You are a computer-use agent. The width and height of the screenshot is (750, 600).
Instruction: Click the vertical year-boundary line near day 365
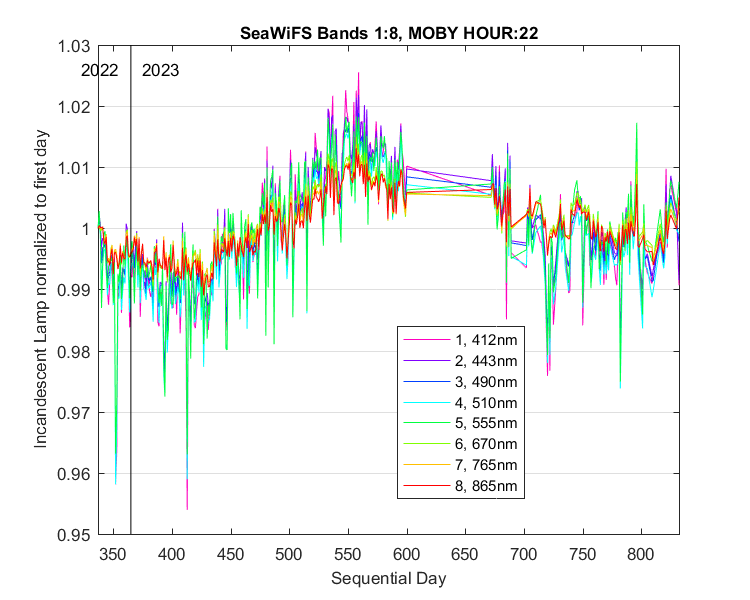[131, 290]
